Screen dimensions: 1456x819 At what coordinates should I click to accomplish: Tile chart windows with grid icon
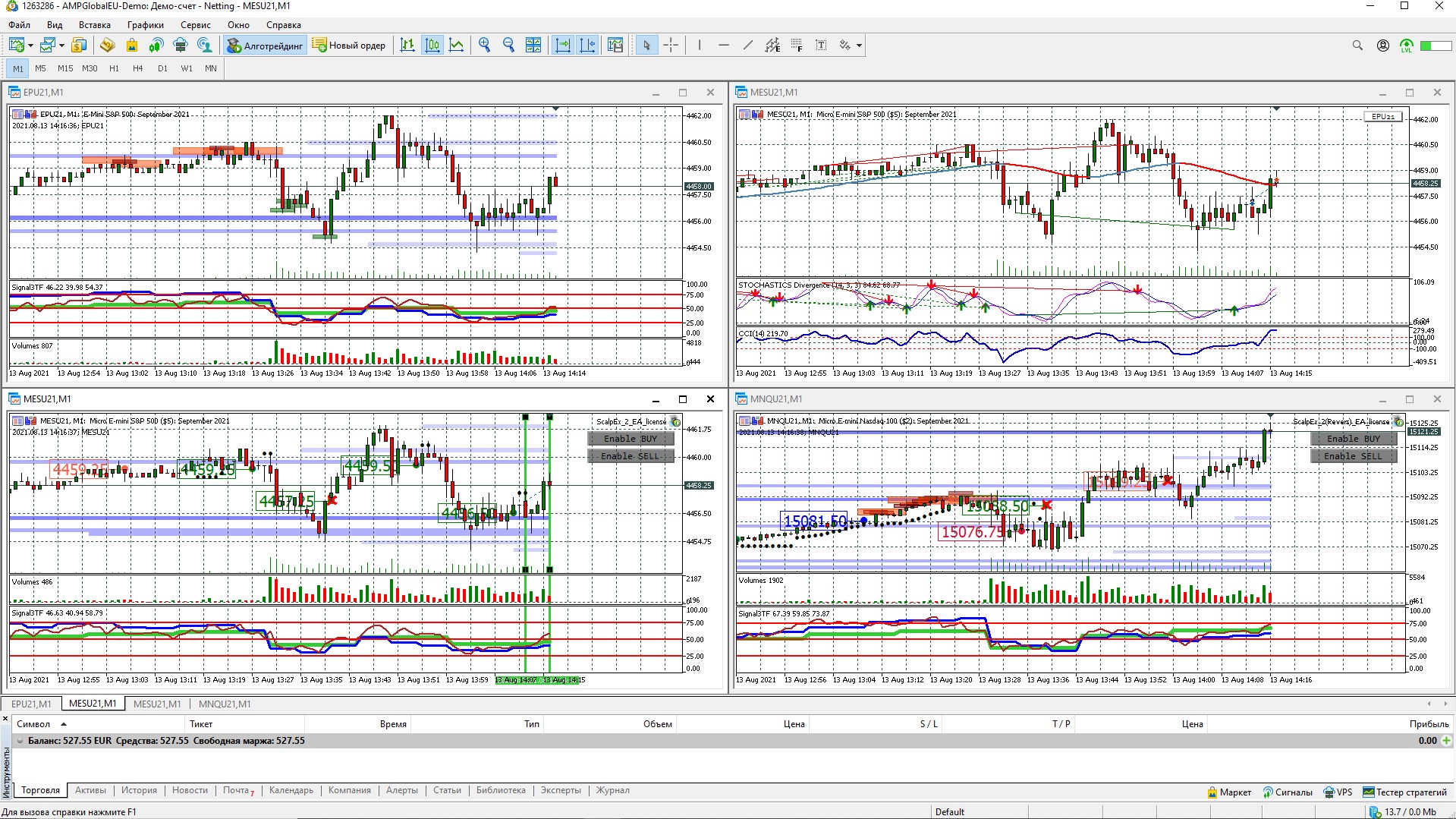[x=533, y=46]
